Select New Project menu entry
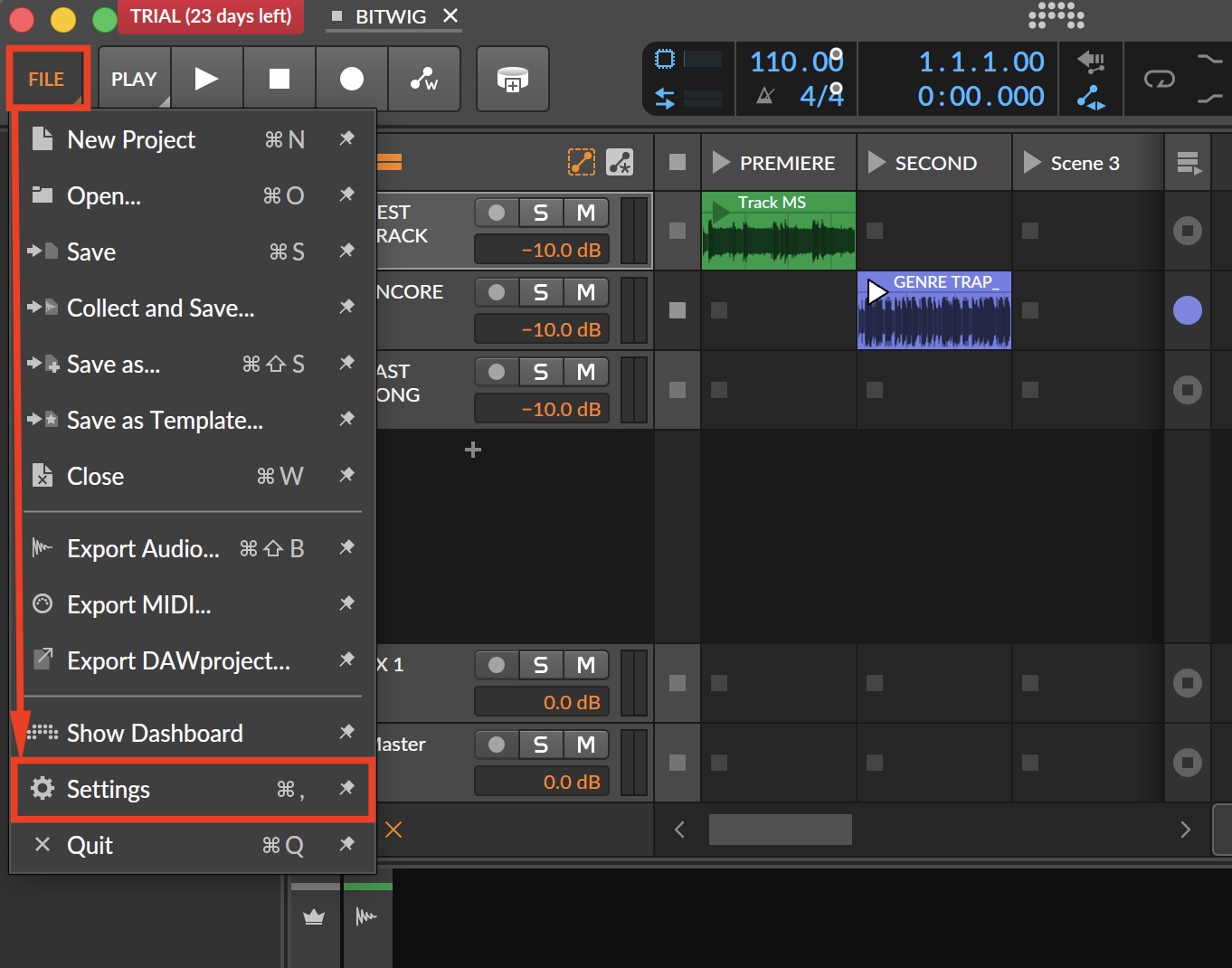 tap(194, 139)
